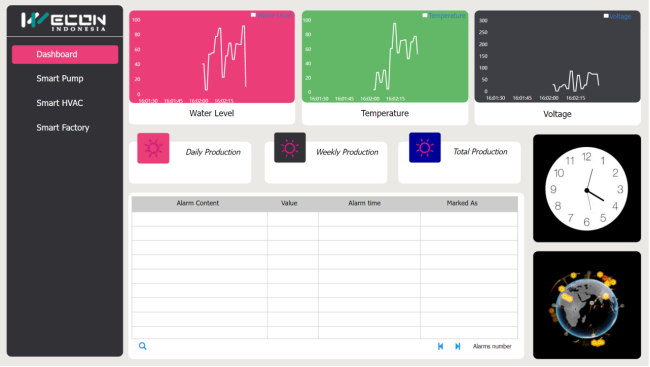Toggle the Water Level legend box

(x=253, y=15)
